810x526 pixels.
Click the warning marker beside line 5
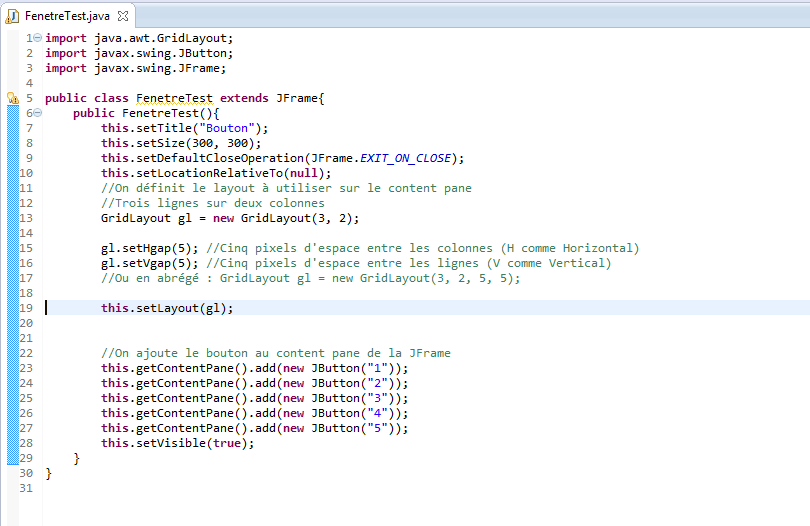coord(12,98)
